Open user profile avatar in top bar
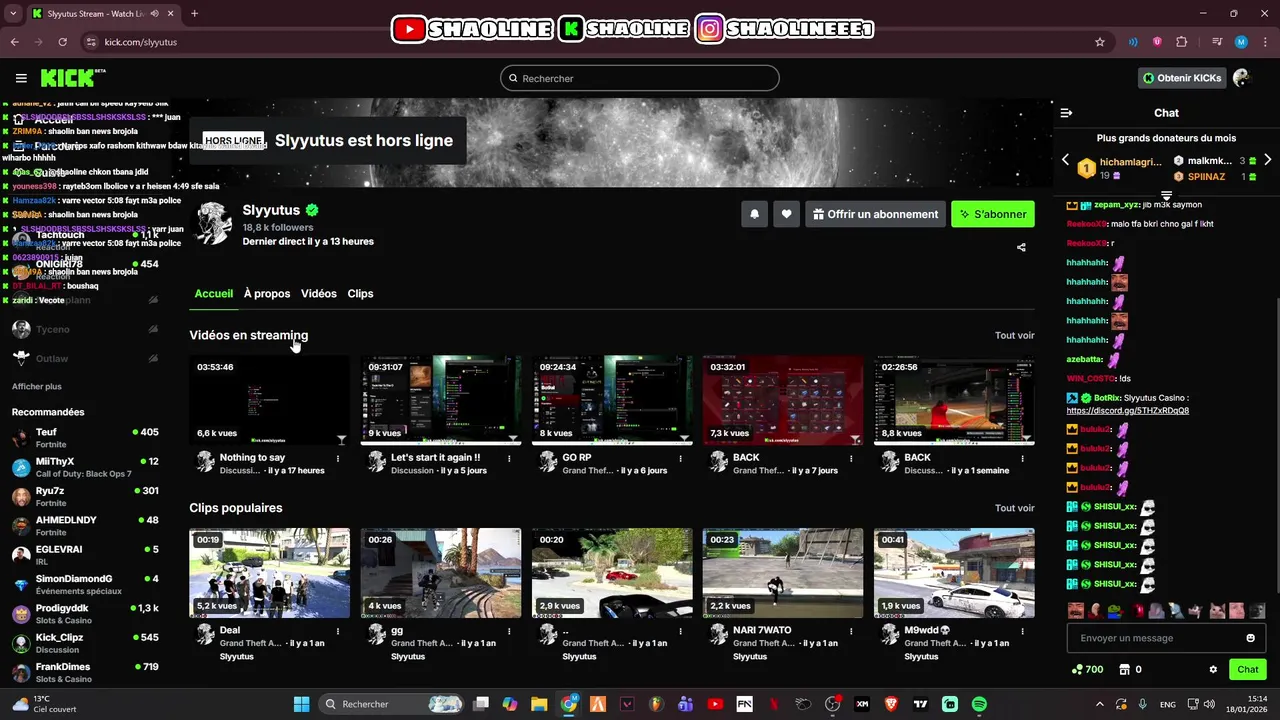Viewport: 1280px width, 720px height. point(1241,78)
